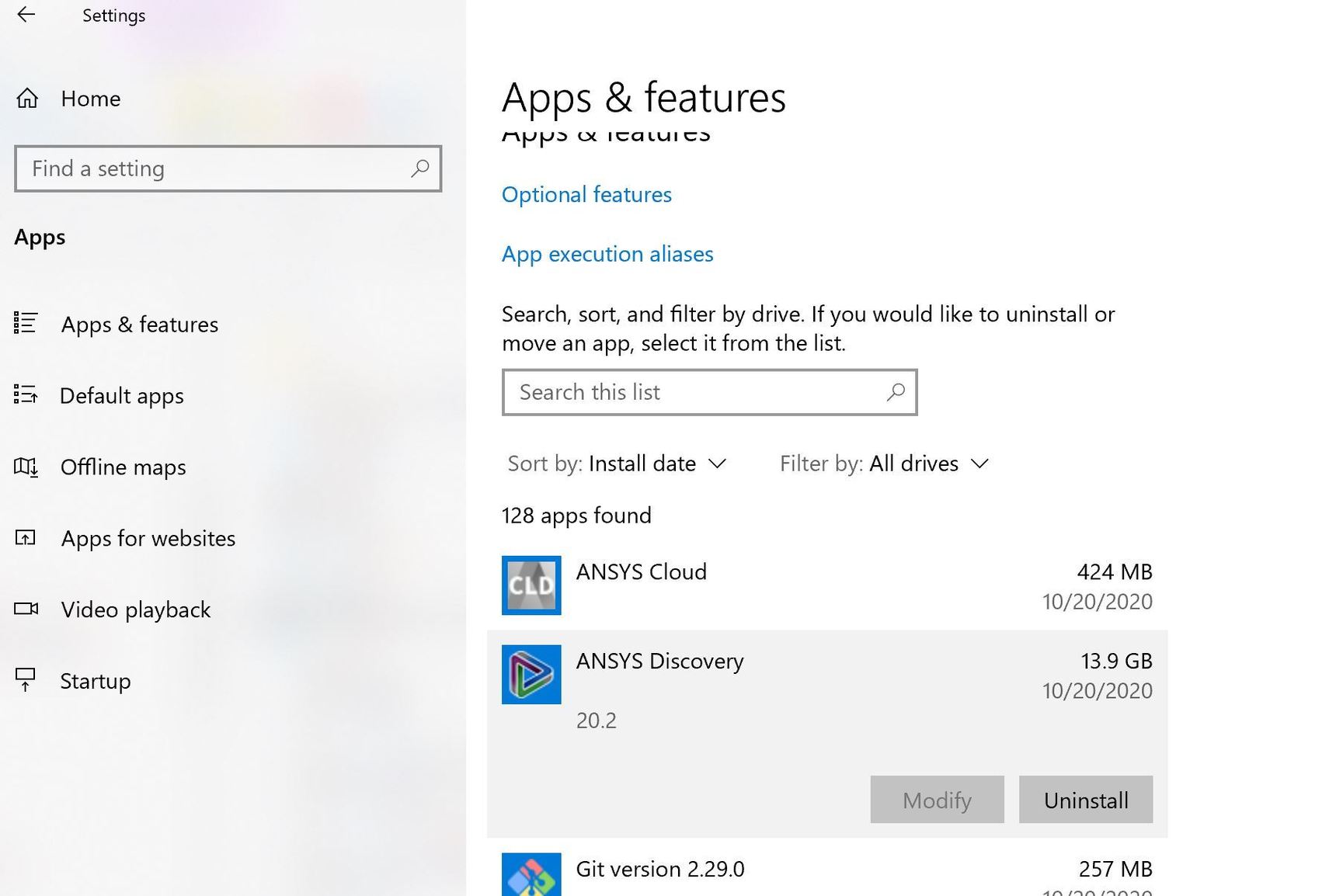Open Apps & features in the sidebar
This screenshot has height=896, width=1336.
pyautogui.click(x=140, y=324)
